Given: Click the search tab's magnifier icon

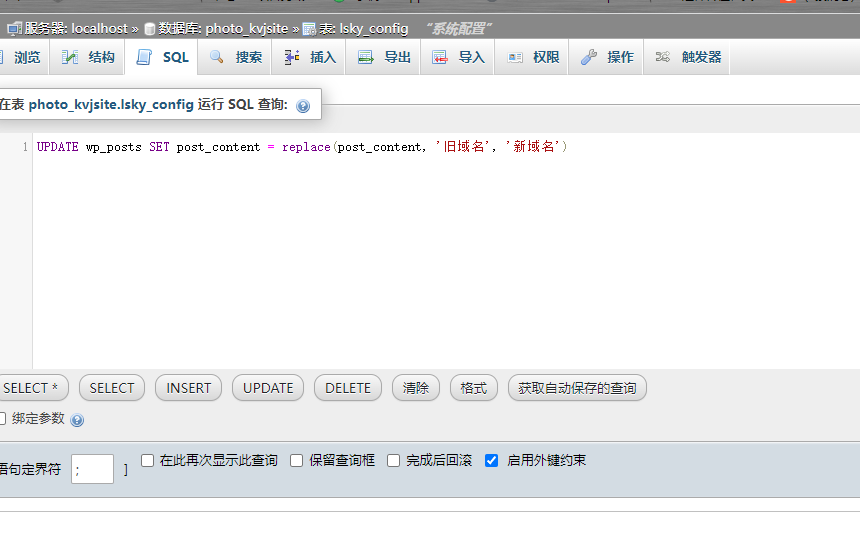Looking at the screenshot, I should [217, 57].
